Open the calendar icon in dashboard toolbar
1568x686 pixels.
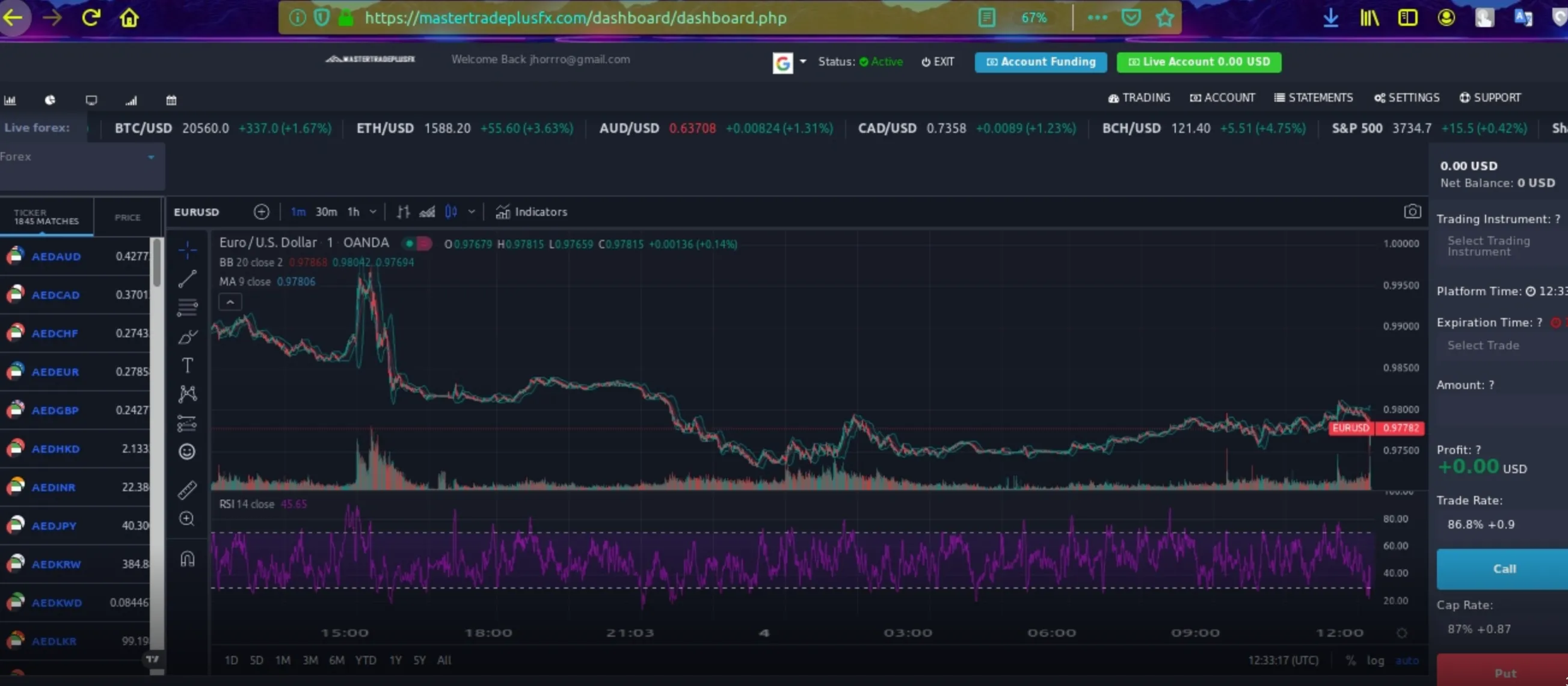(171, 100)
